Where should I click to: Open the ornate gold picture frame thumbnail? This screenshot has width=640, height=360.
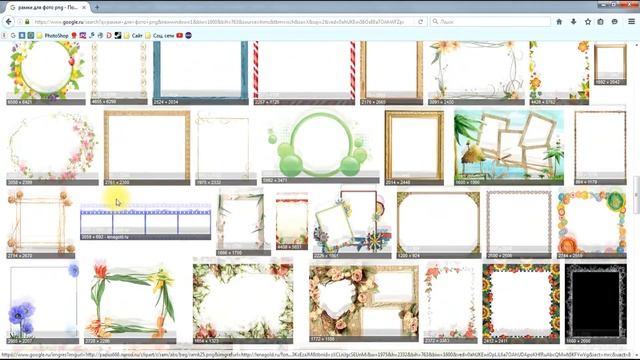[x=414, y=148]
